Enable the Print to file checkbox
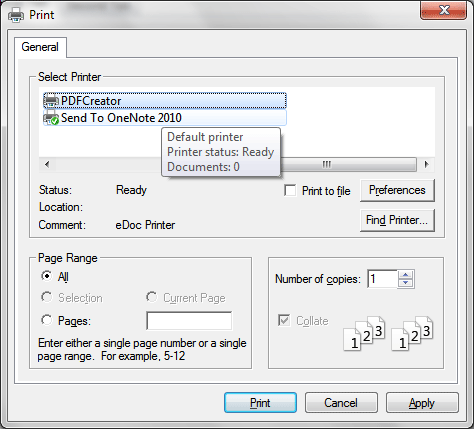This screenshot has width=474, height=429. (290, 191)
